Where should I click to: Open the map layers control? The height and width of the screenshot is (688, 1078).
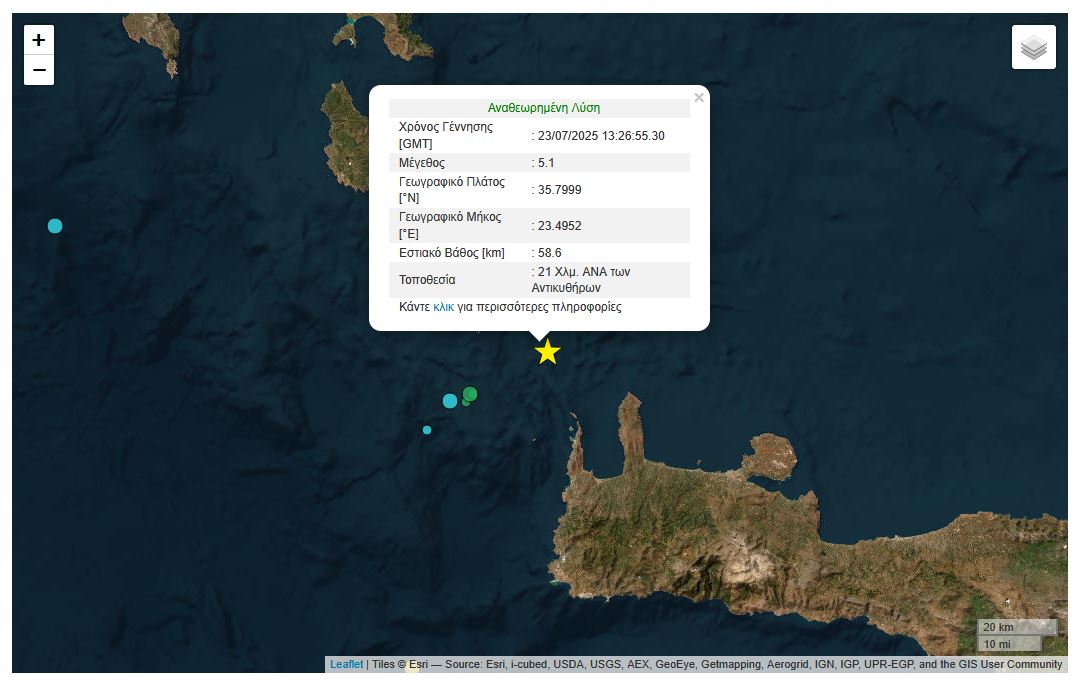[x=1033, y=47]
